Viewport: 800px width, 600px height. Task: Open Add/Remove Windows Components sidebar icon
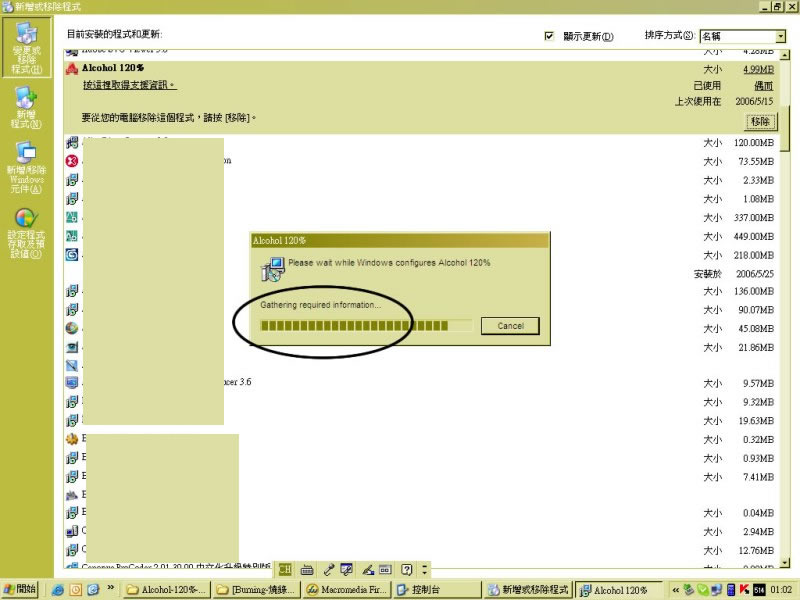(26, 167)
